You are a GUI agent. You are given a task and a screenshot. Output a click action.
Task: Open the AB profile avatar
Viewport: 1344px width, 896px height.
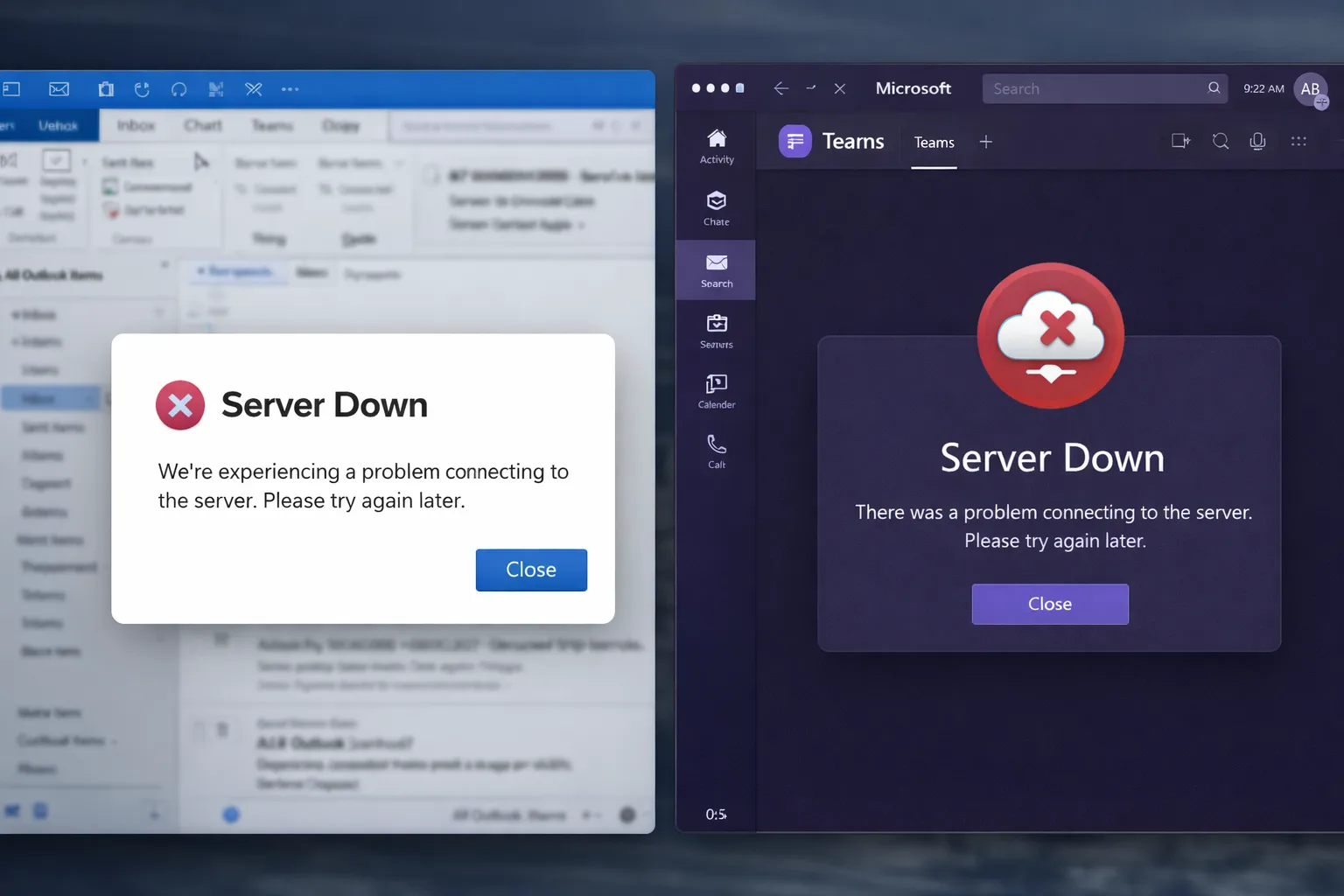click(1310, 89)
